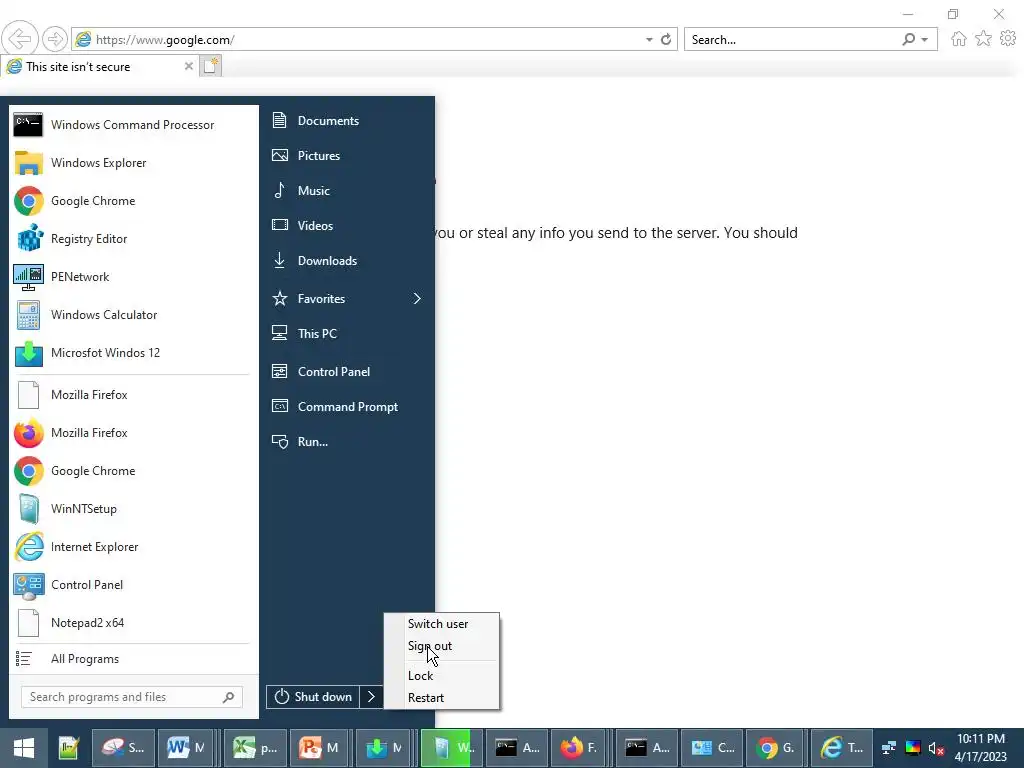Click the Internet Explorer back button
This screenshot has width=1024, height=768.
point(20,39)
